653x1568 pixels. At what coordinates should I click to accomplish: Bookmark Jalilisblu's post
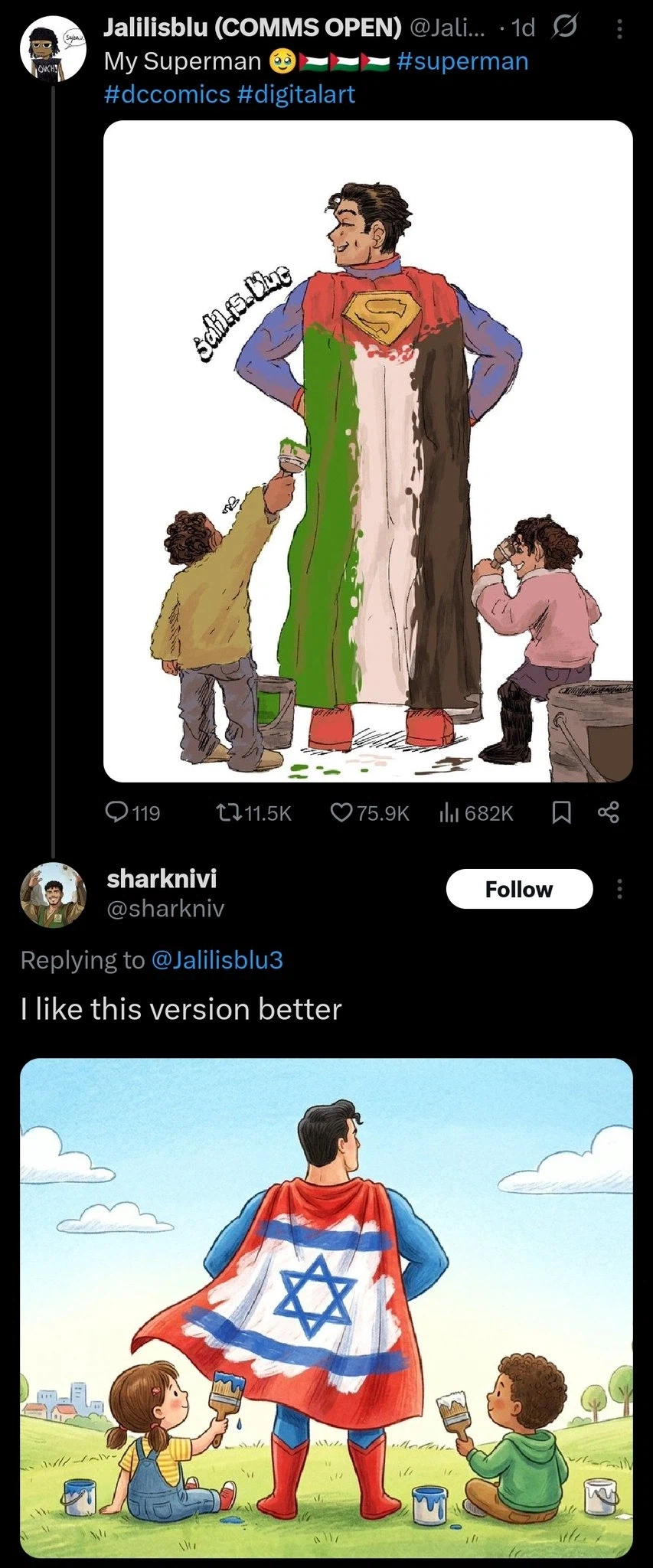pos(561,812)
